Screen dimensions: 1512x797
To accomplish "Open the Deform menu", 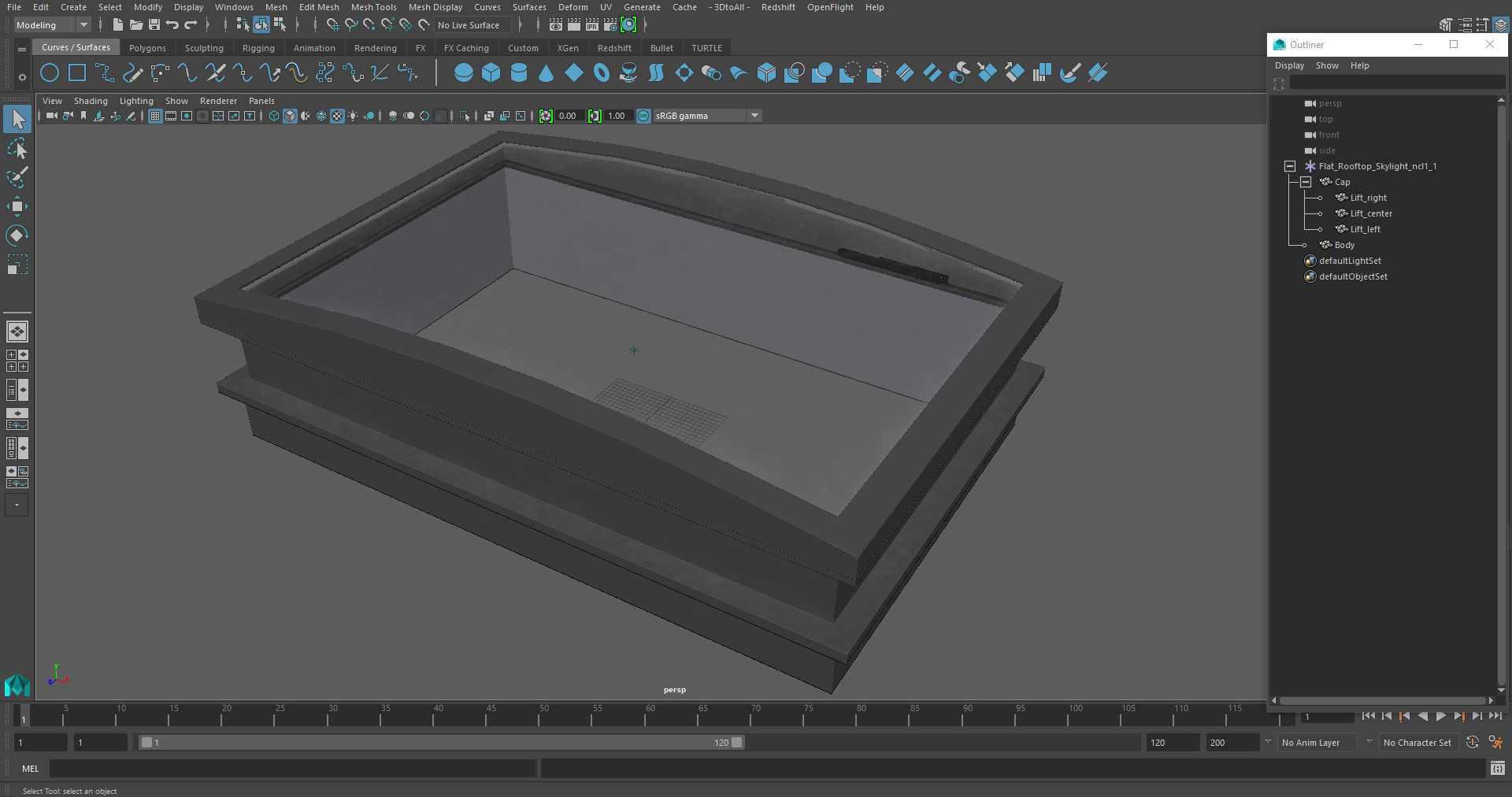I will tap(573, 7).
